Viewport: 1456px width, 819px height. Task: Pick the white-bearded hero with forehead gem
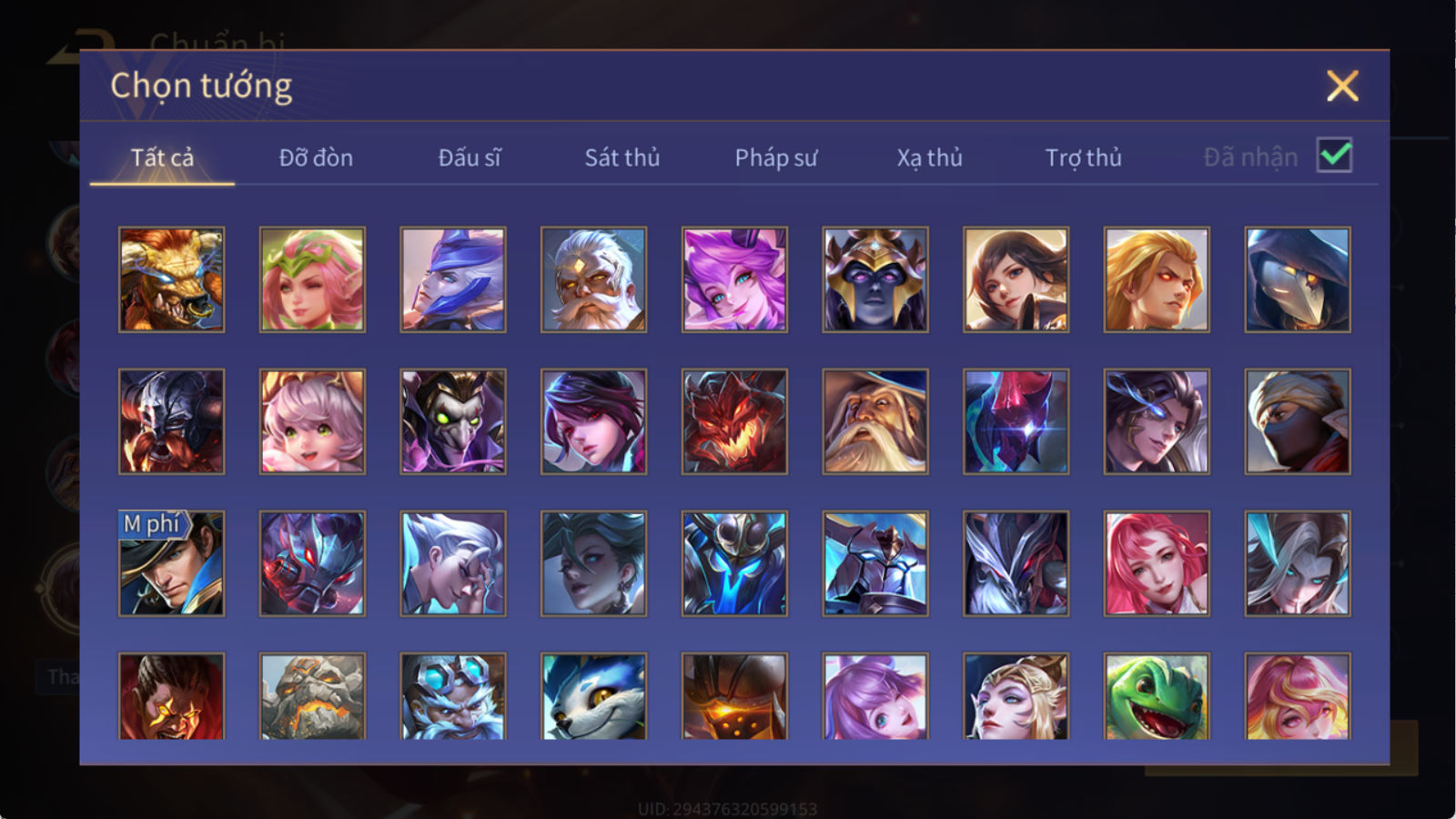tap(593, 279)
